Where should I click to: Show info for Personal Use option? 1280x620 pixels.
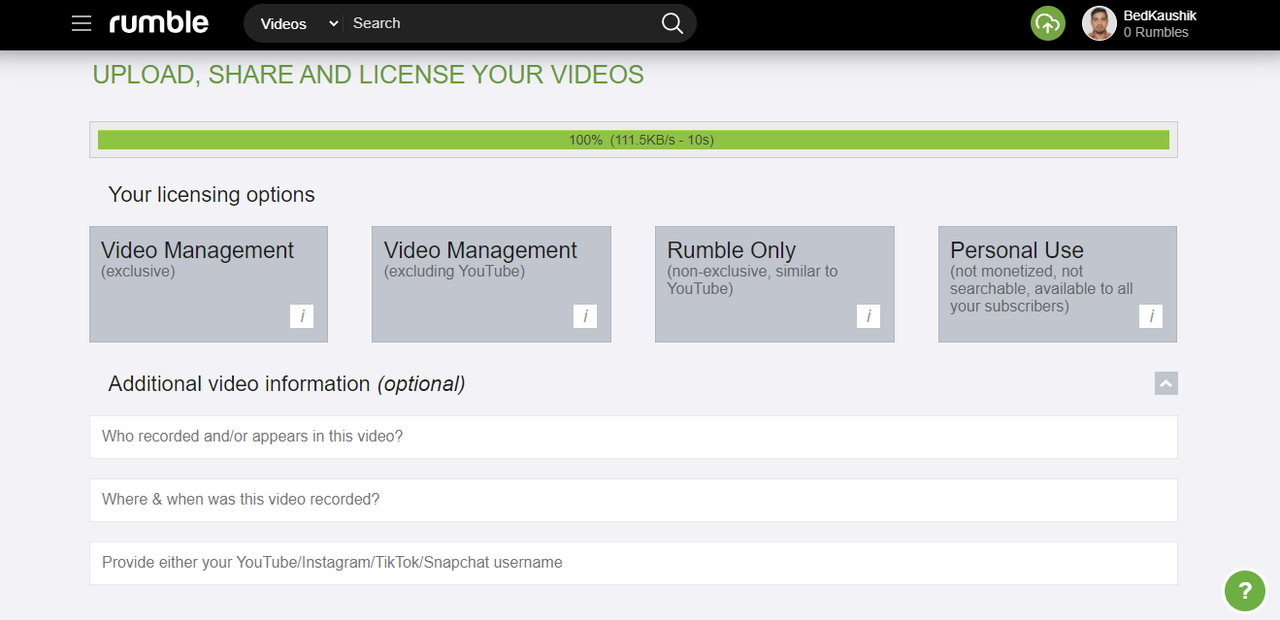point(1151,316)
